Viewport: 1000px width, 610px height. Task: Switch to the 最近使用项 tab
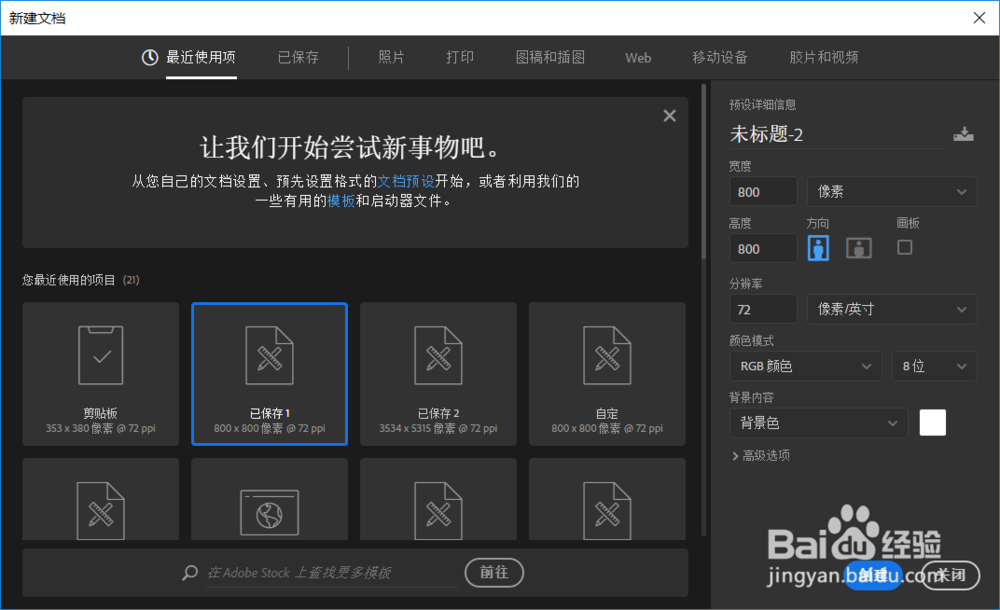pos(201,57)
